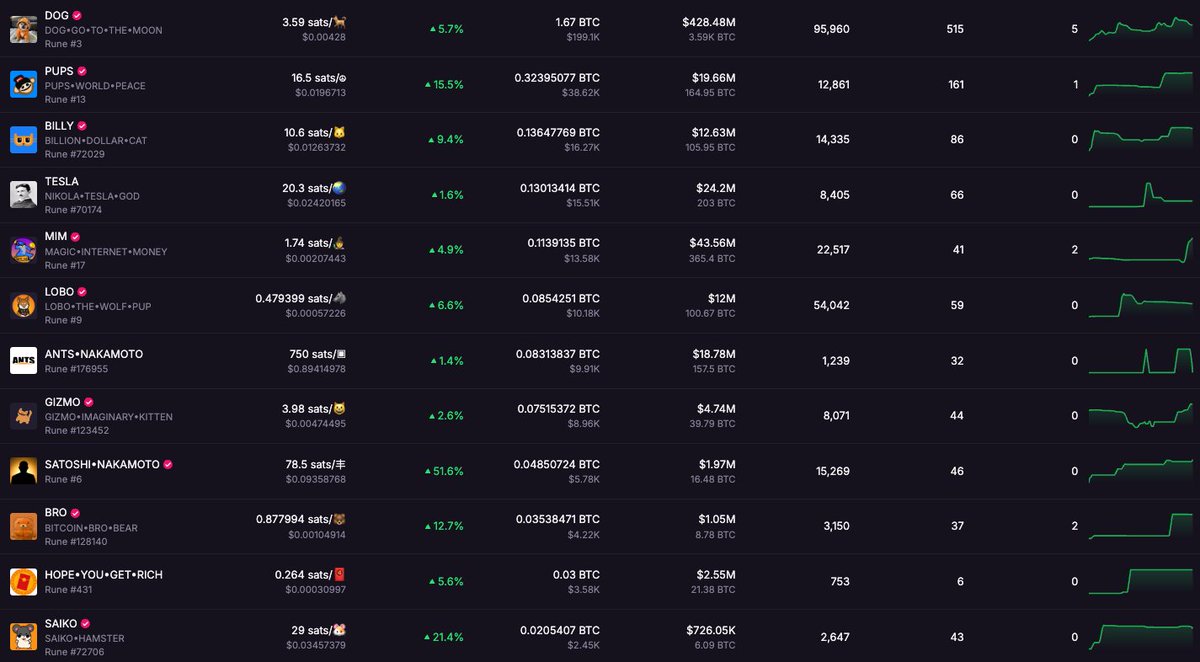Click the ANTS logo icon
Viewport: 1200px width, 662px height.
[x=24, y=360]
